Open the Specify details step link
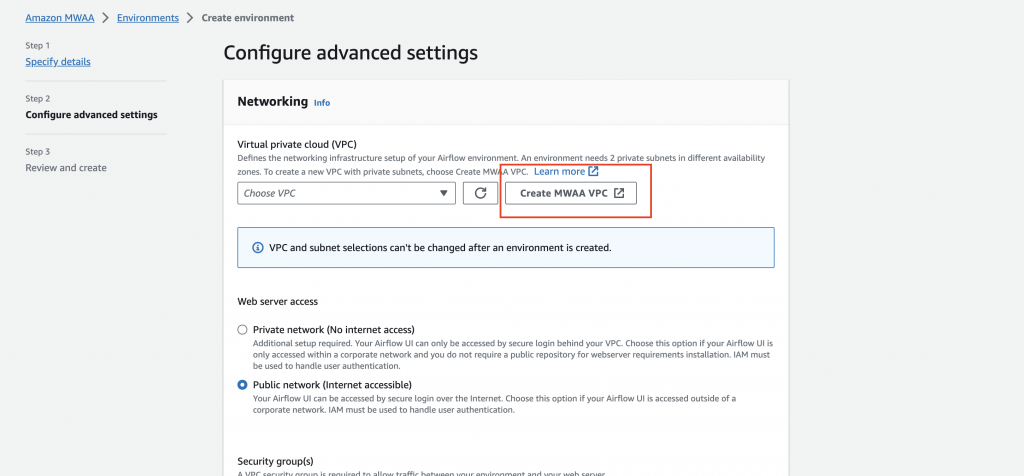The height and width of the screenshot is (476, 1024). [x=58, y=61]
